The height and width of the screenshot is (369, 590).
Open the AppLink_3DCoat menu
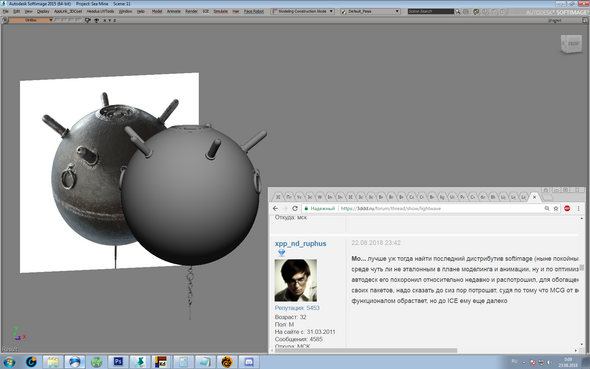tap(68, 12)
